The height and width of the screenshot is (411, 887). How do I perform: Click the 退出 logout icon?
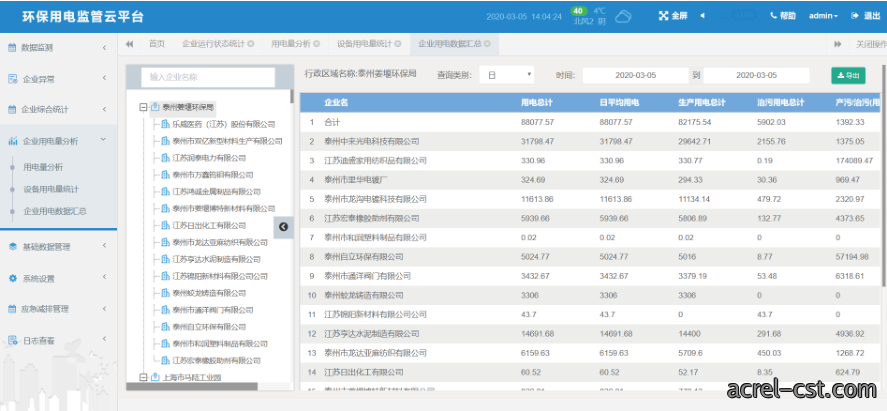coord(855,16)
